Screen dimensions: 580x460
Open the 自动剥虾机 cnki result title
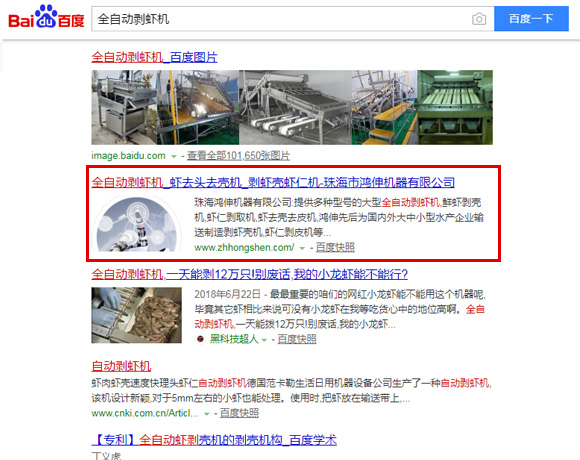(x=121, y=366)
